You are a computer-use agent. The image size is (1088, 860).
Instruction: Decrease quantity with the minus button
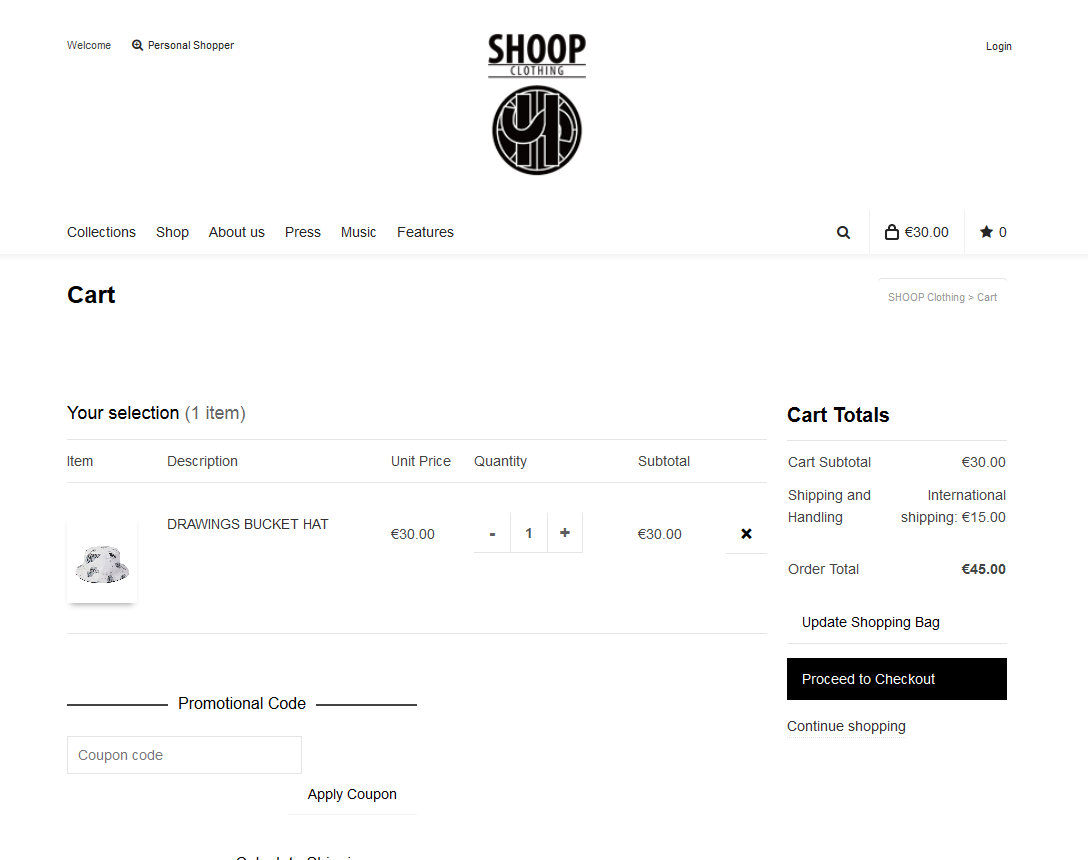point(492,533)
